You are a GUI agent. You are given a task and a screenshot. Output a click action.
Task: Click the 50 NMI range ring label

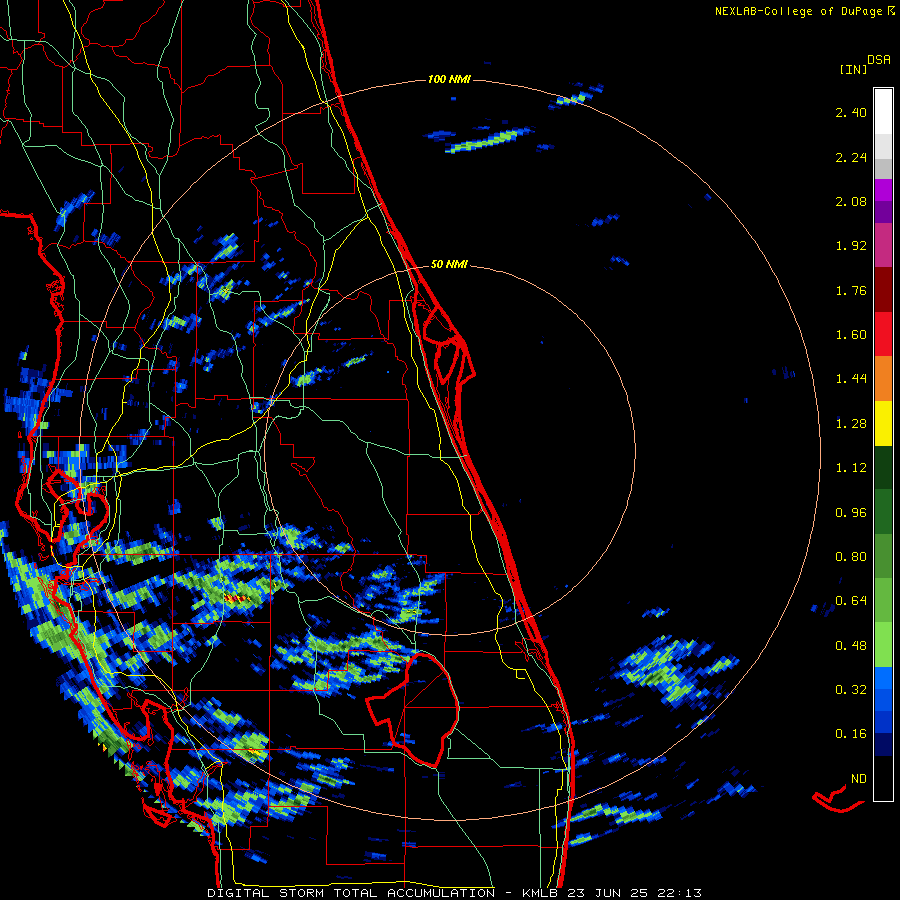[x=449, y=265]
